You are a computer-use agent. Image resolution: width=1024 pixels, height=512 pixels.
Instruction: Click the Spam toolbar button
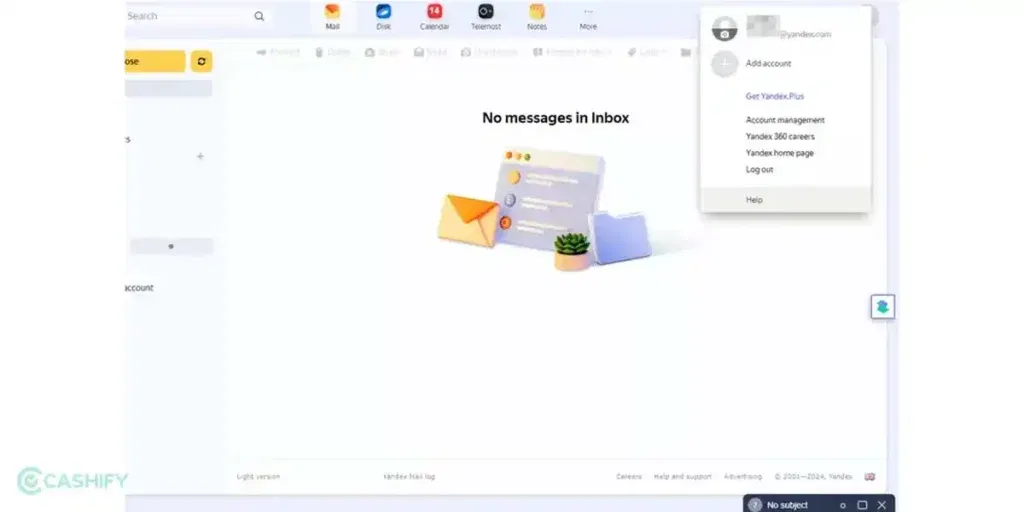(381, 52)
